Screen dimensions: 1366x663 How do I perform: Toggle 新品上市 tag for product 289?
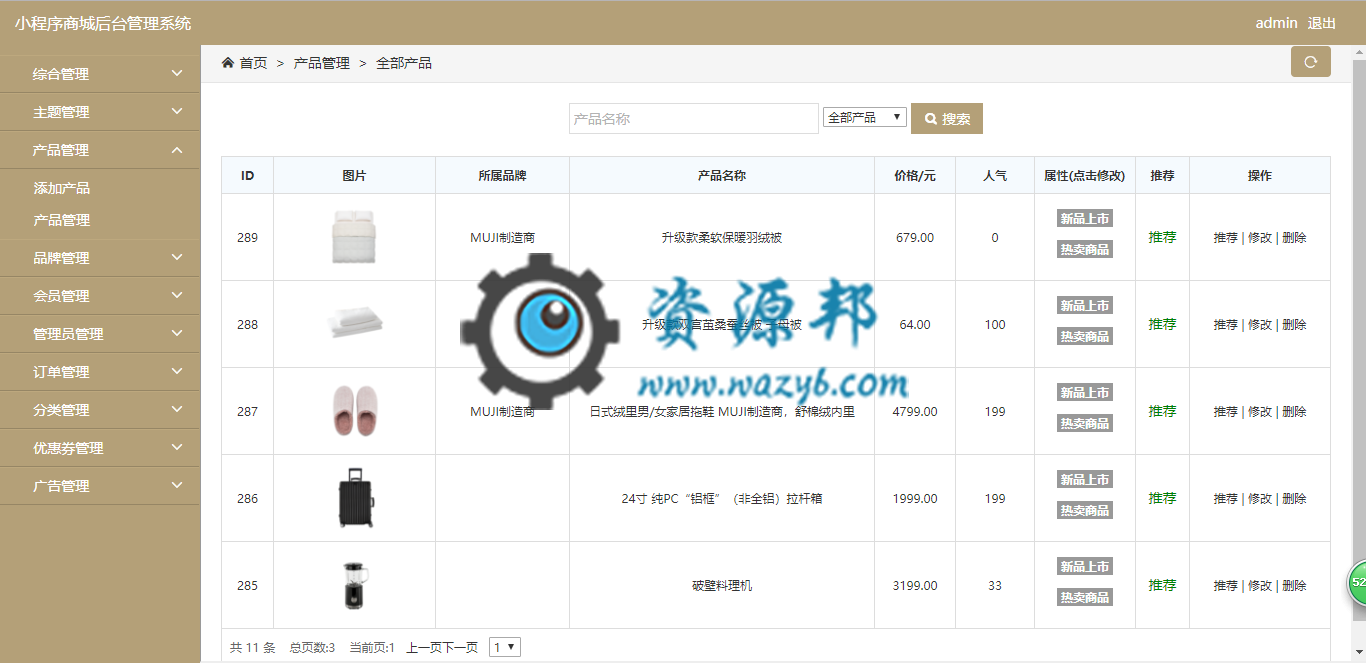(1085, 219)
